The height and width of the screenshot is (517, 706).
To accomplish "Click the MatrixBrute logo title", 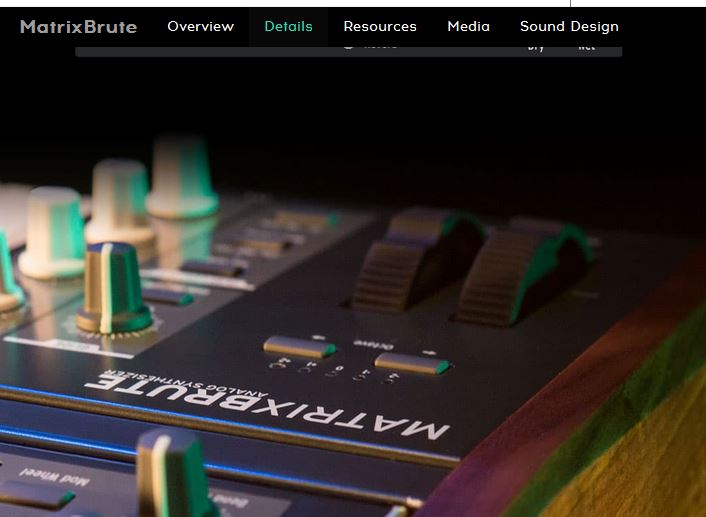I will point(78,27).
